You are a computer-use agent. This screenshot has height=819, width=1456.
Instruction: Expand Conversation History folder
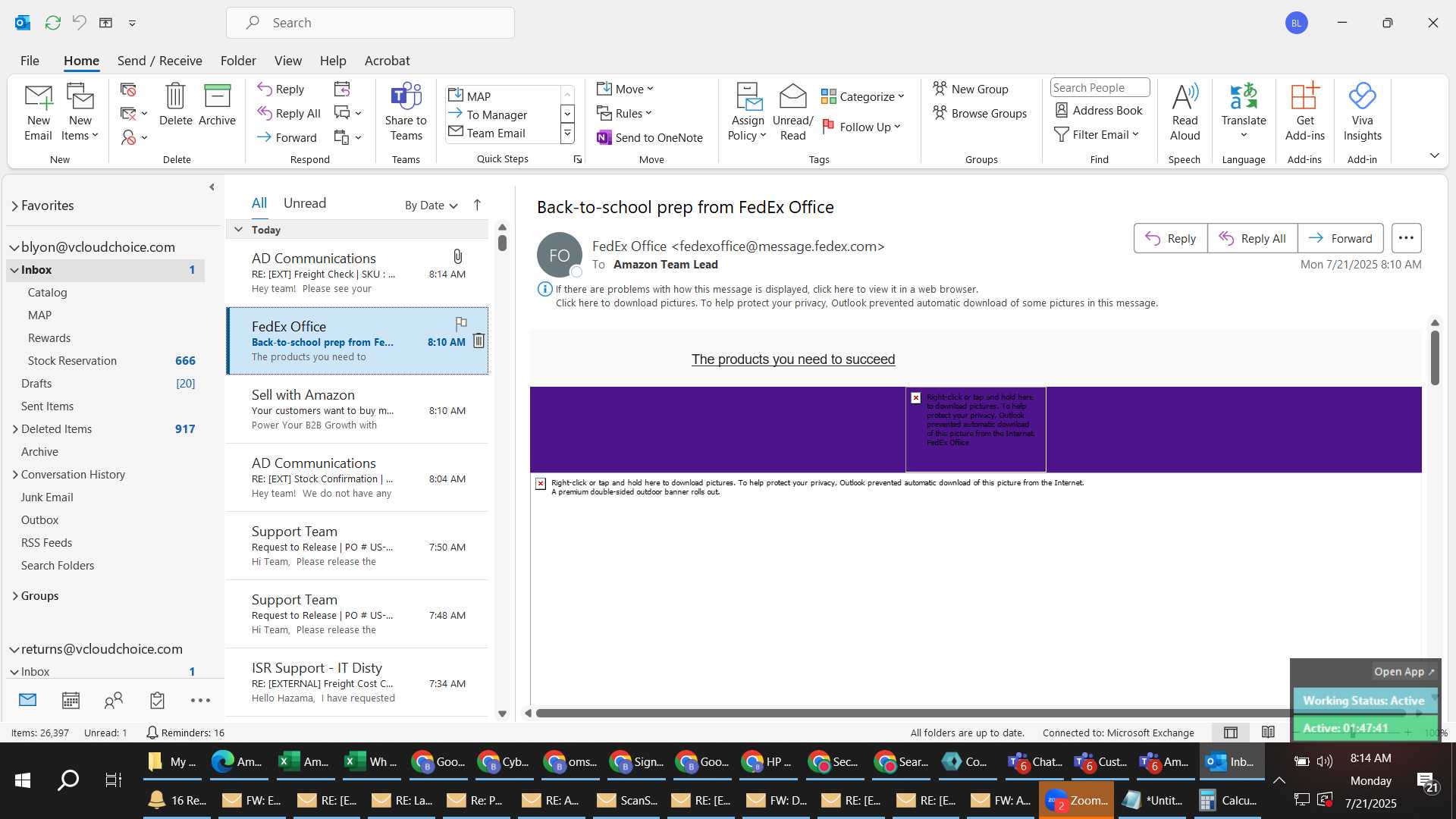coord(15,475)
